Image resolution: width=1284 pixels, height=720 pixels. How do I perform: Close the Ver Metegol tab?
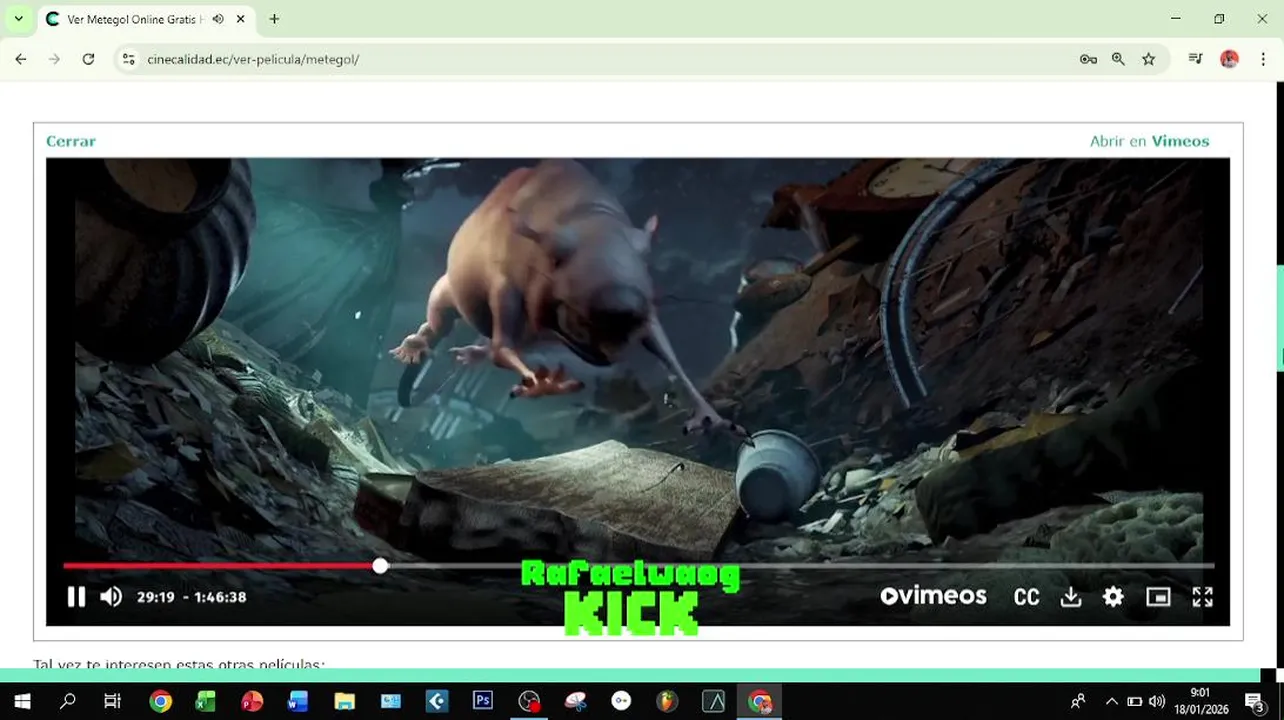tap(241, 19)
